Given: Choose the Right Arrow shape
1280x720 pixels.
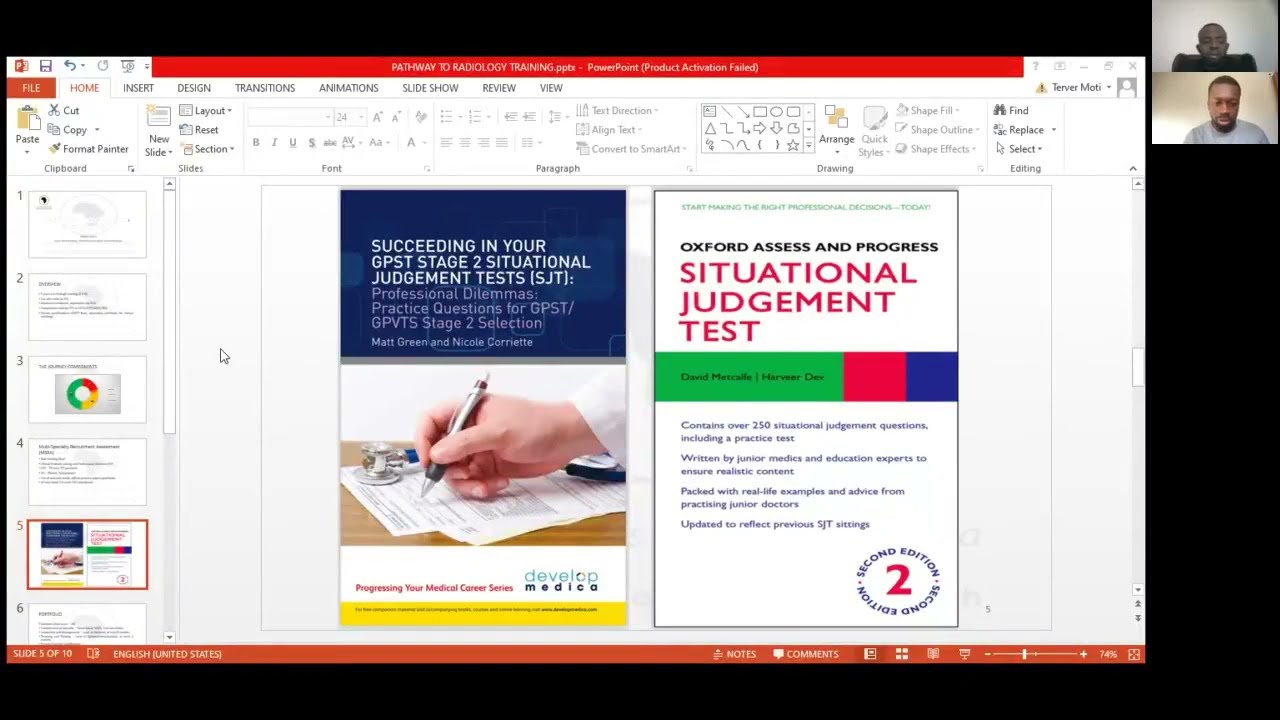Looking at the screenshot, I should (760, 128).
